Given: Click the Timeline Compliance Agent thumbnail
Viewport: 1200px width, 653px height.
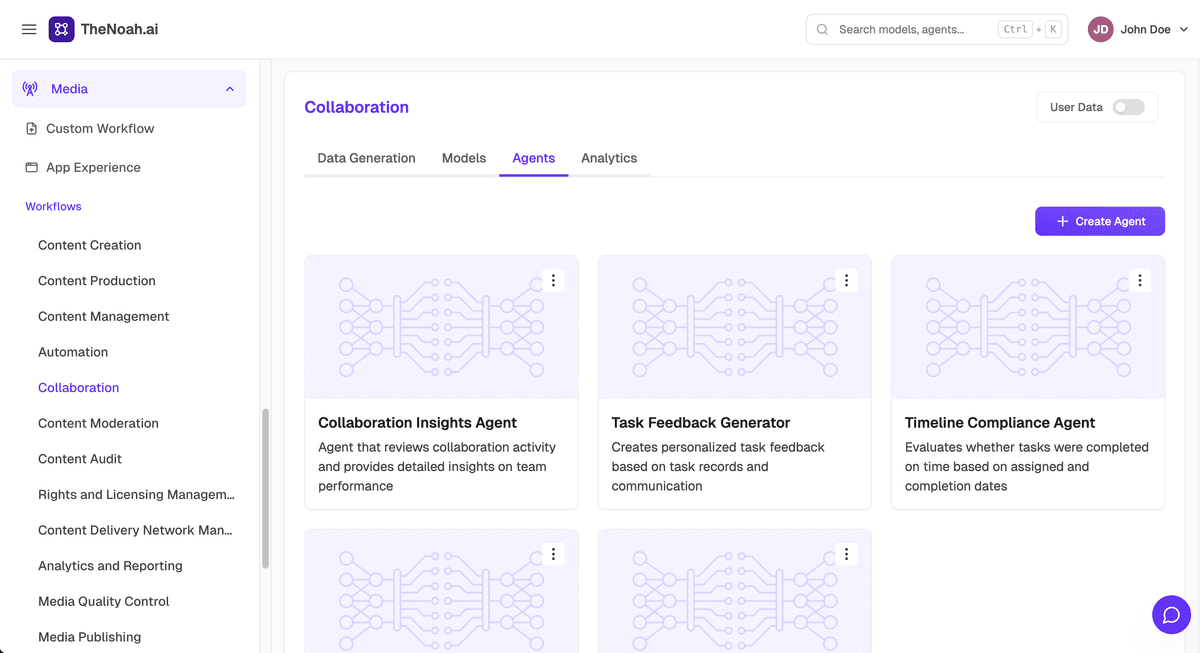Looking at the screenshot, I should click(x=1028, y=327).
